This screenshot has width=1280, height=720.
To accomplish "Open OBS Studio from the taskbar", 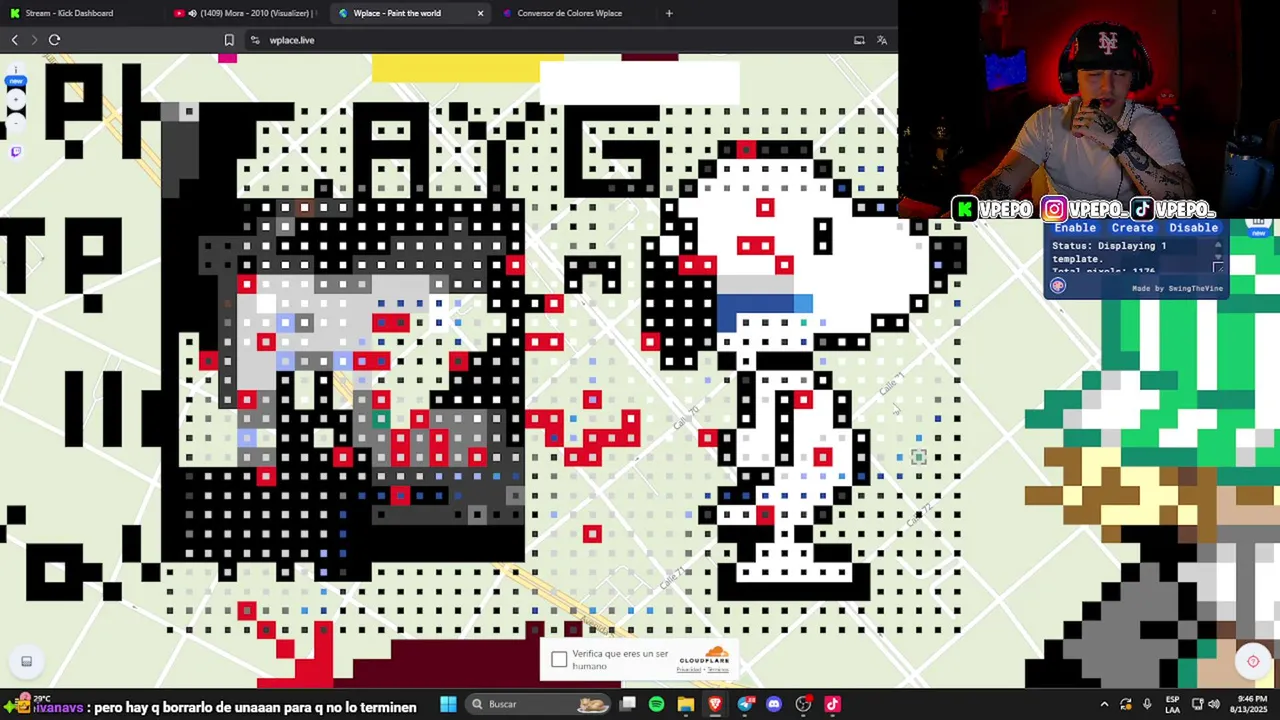I will pyautogui.click(x=803, y=704).
